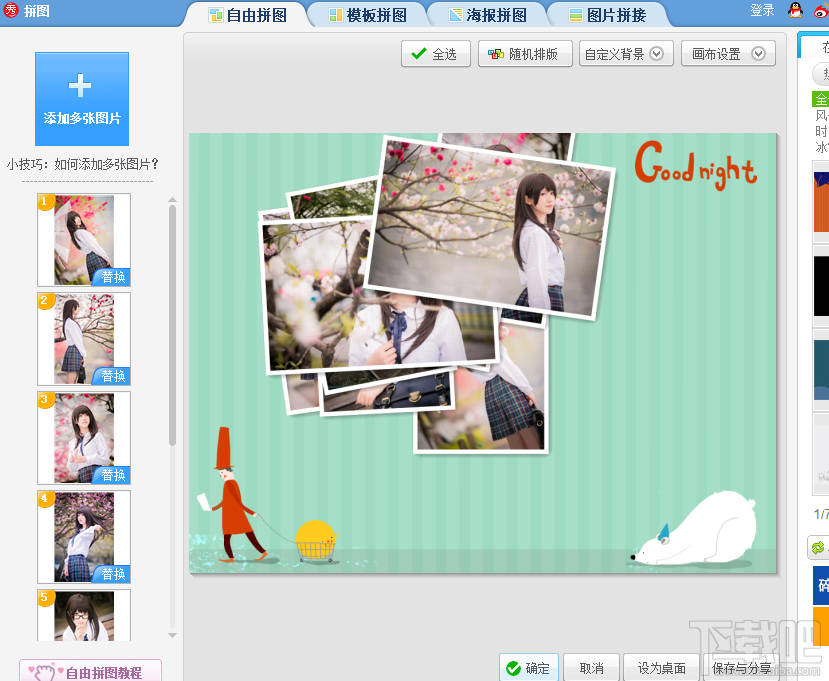Click 替换 on photo 4
Image resolution: width=829 pixels, height=681 pixels.
point(112,574)
